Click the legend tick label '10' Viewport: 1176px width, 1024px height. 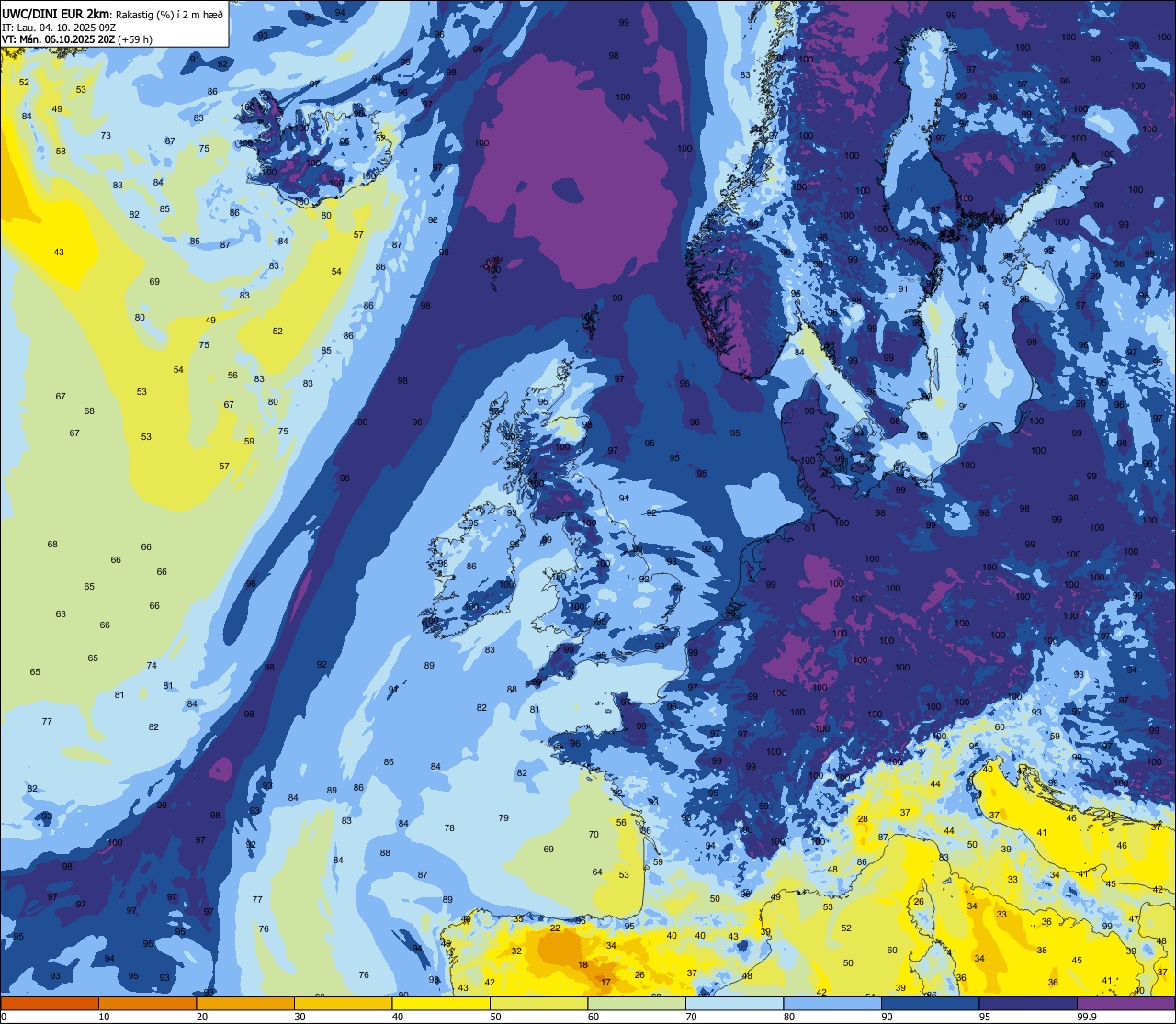coord(104,1017)
